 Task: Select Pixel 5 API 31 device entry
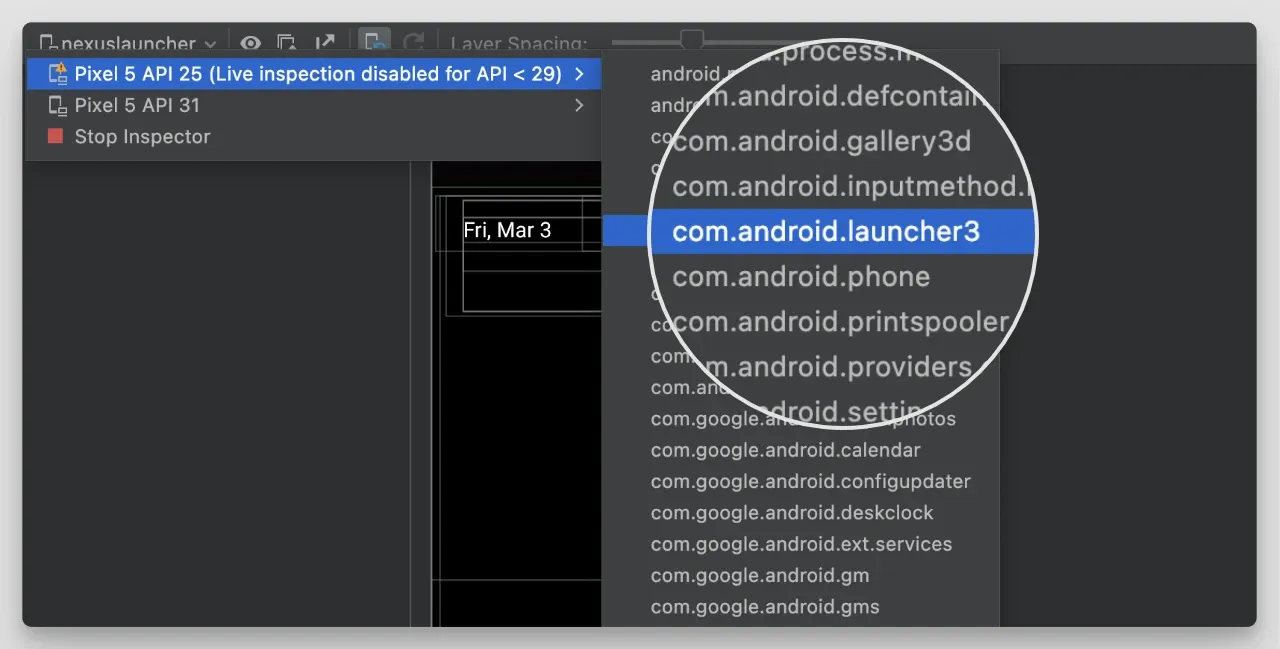313,105
